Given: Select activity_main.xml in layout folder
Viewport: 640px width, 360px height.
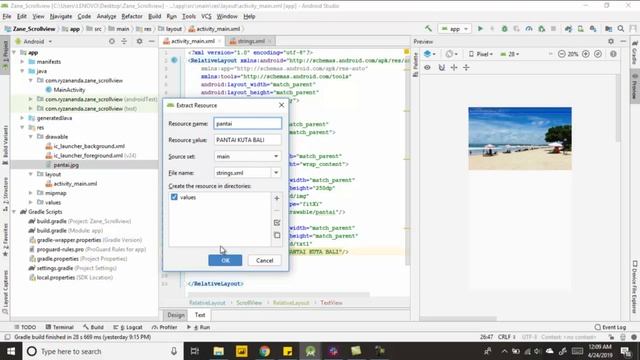Looking at the screenshot, I should [x=75, y=184].
